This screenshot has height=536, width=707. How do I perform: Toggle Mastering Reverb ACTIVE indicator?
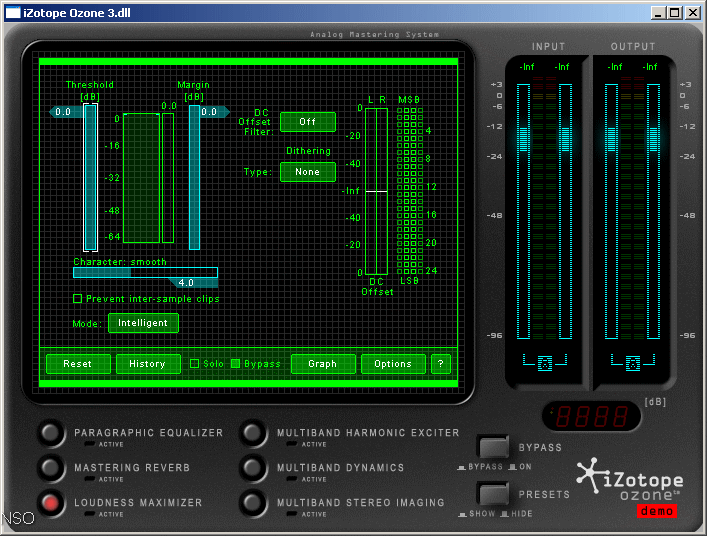click(x=90, y=479)
